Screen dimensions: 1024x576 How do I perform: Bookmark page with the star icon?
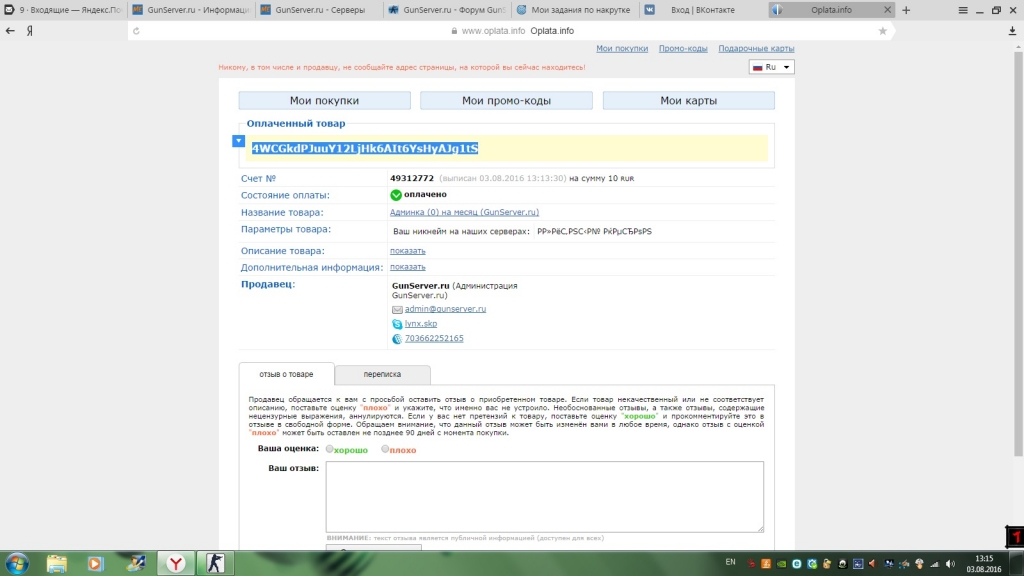pyautogui.click(x=882, y=31)
